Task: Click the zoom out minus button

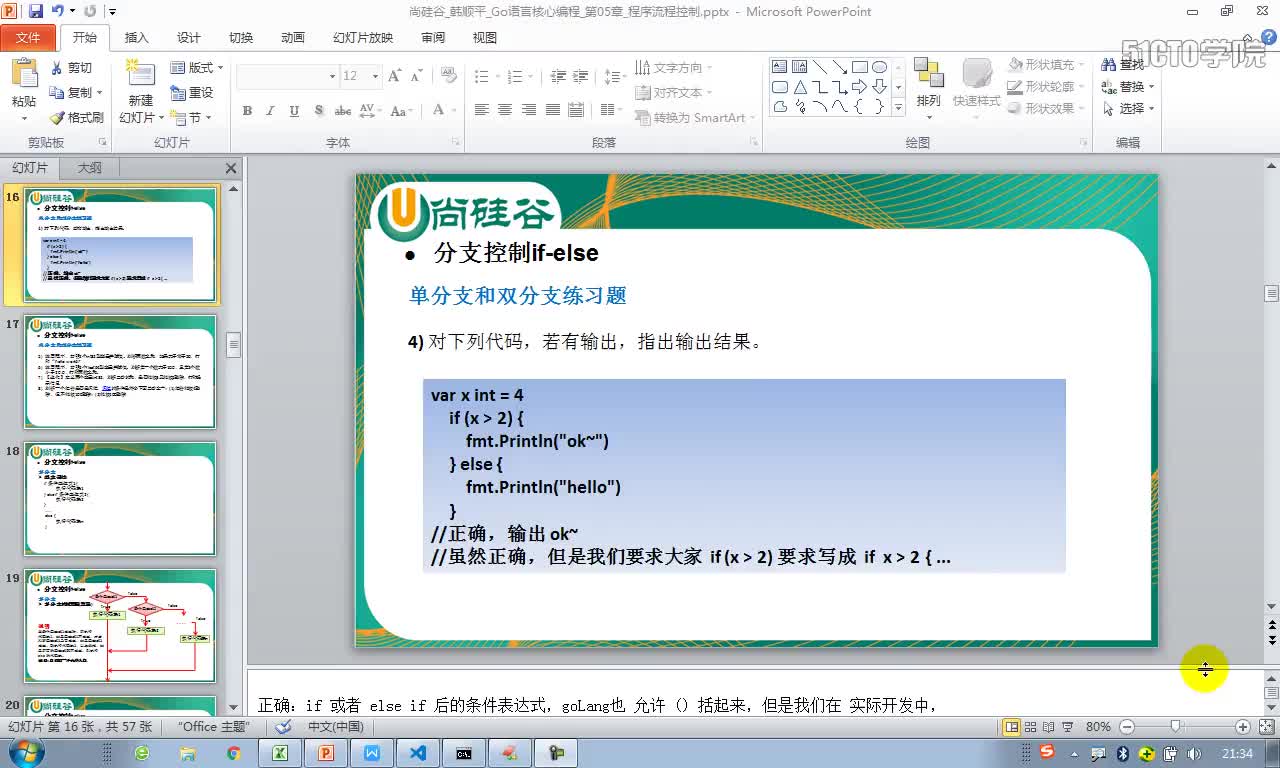Action: pos(1127,727)
